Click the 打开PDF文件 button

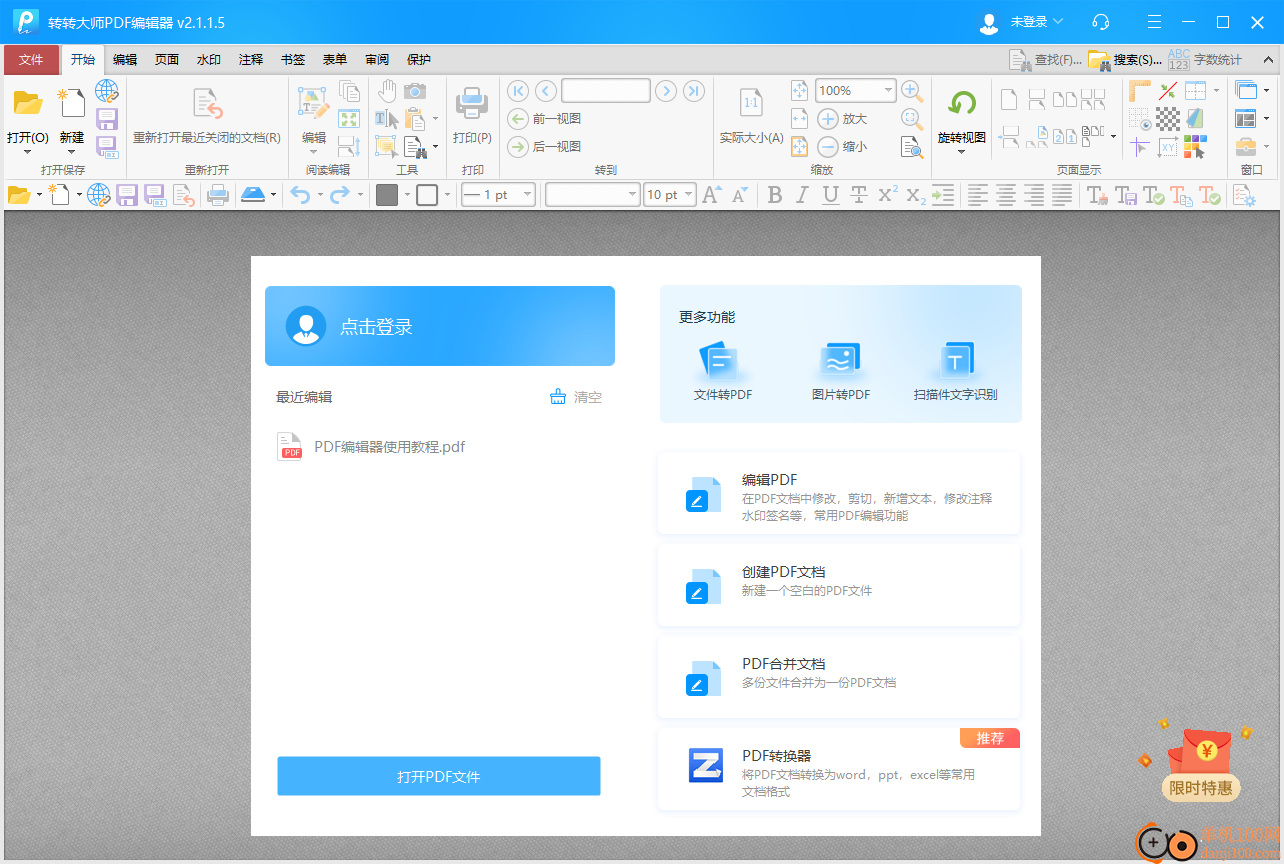439,776
